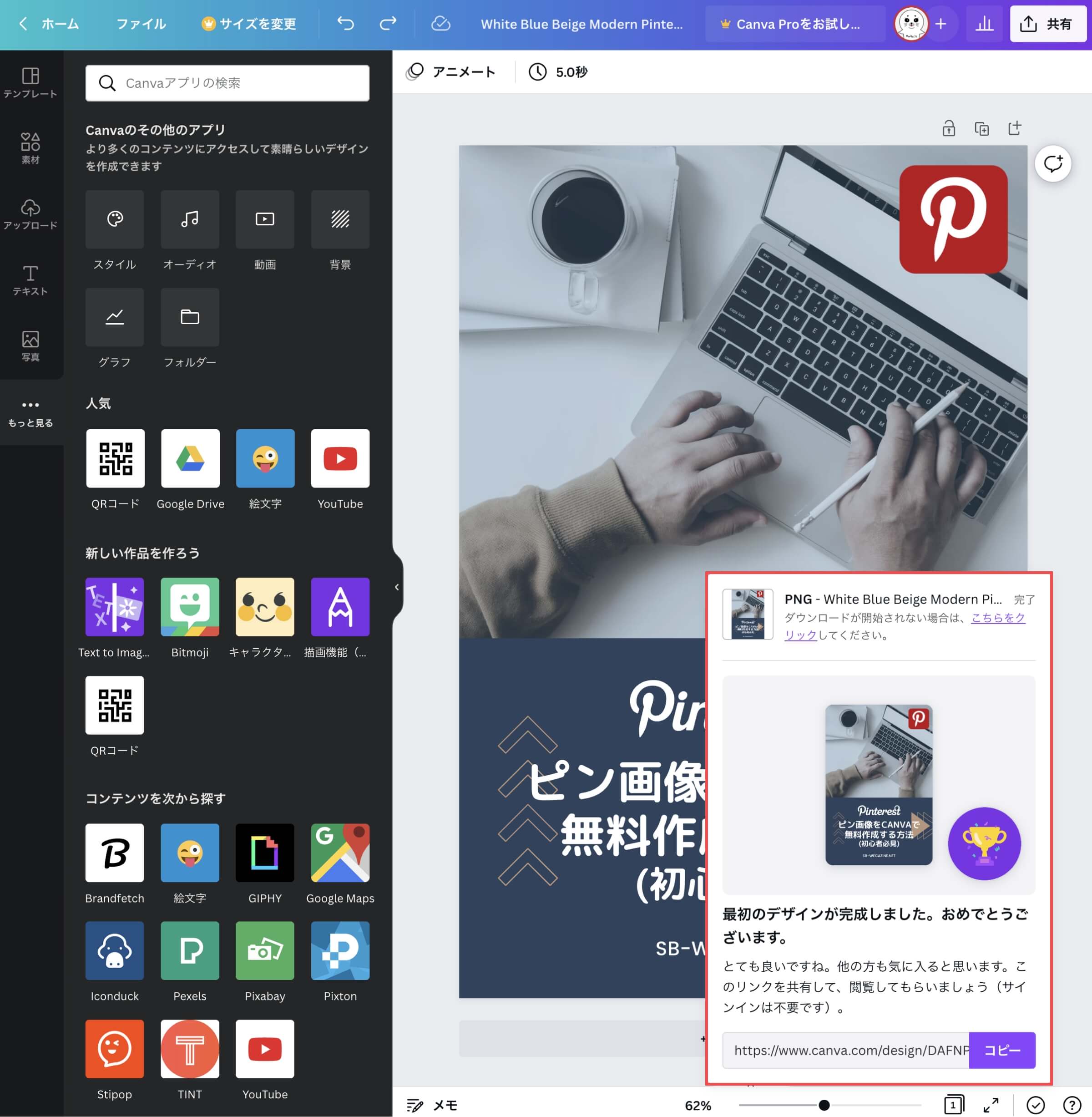Click the アニメート button
Image resolution: width=1092 pixels, height=1117 pixels.
[x=451, y=72]
